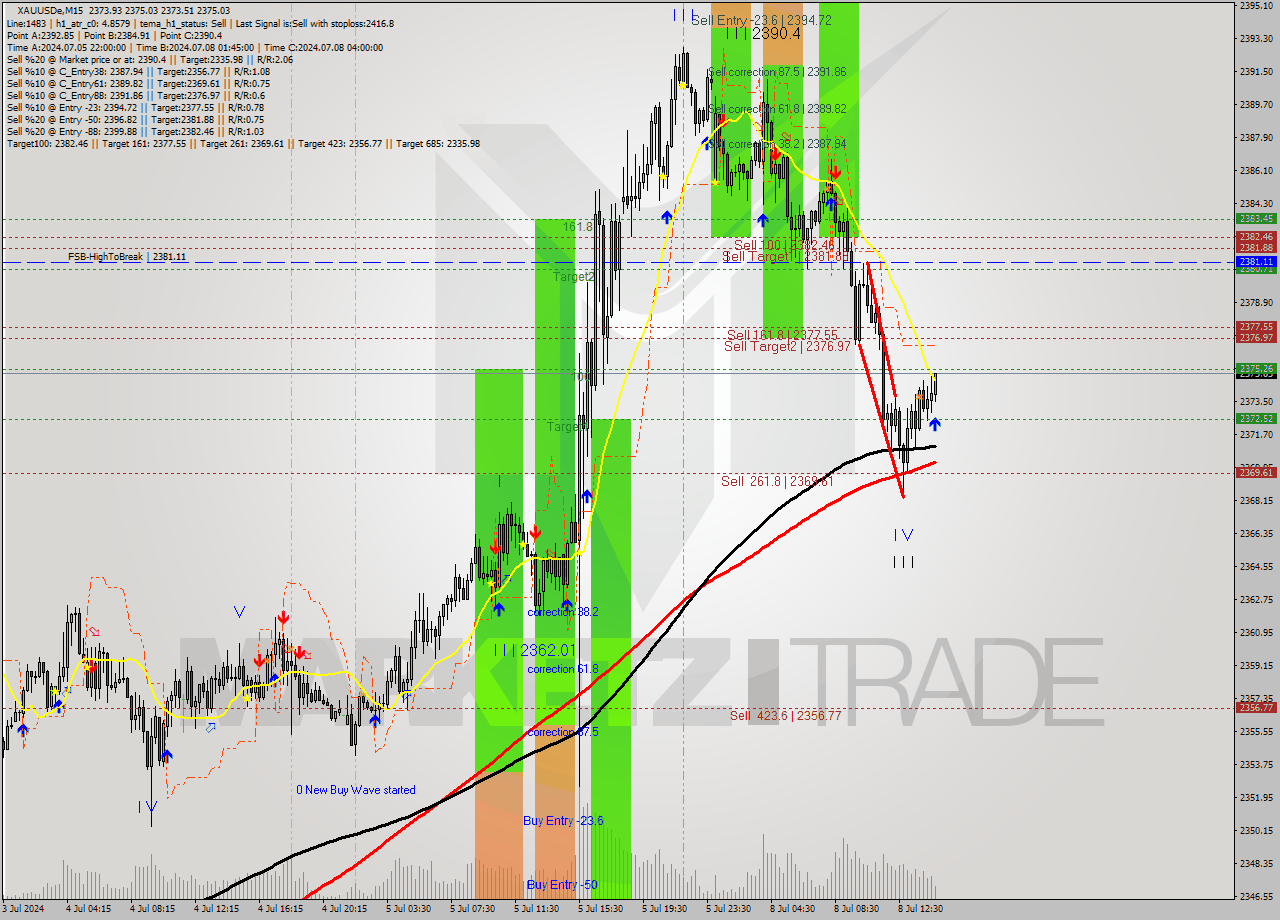
Task: Click 'Sell correction 61.8 | 2389.82' label
Action: point(777,108)
